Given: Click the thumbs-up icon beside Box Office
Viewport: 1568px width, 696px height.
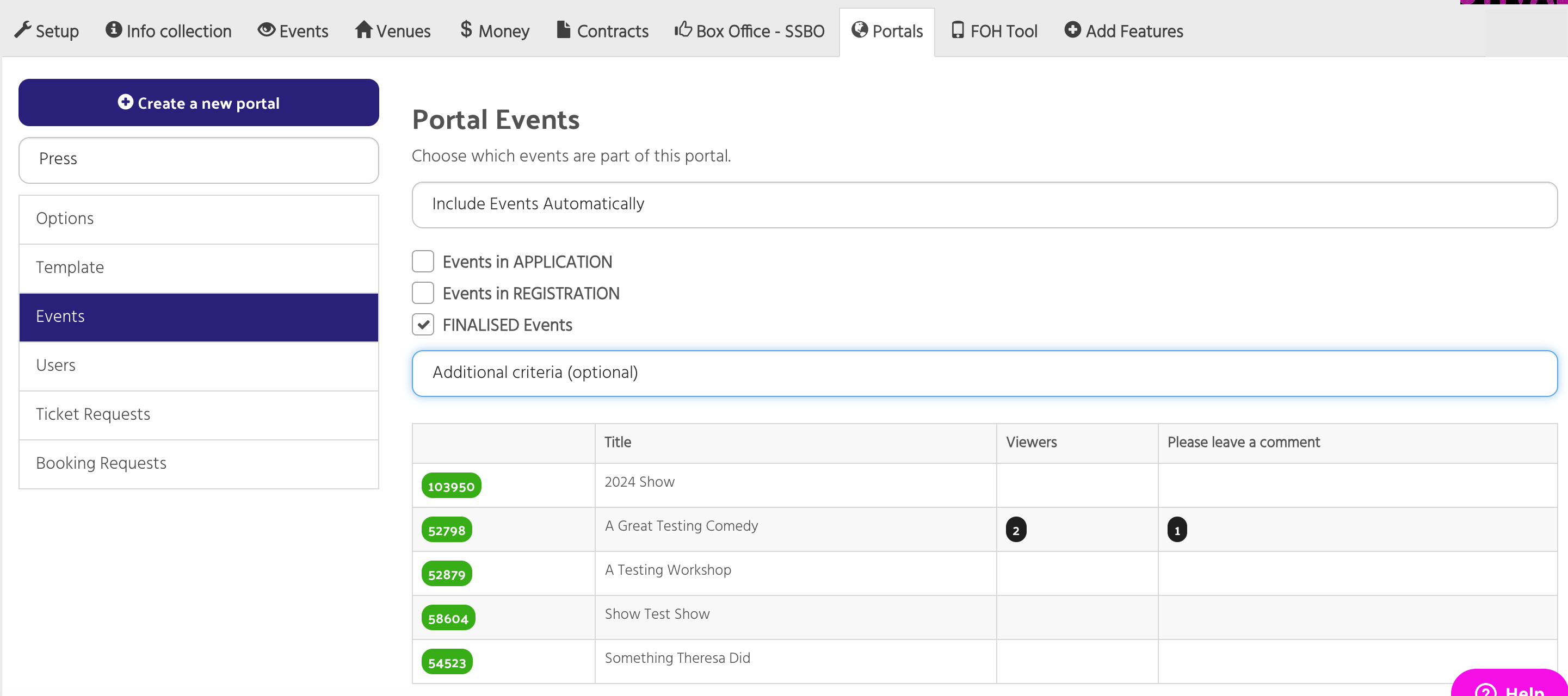Looking at the screenshot, I should pyautogui.click(x=683, y=29).
